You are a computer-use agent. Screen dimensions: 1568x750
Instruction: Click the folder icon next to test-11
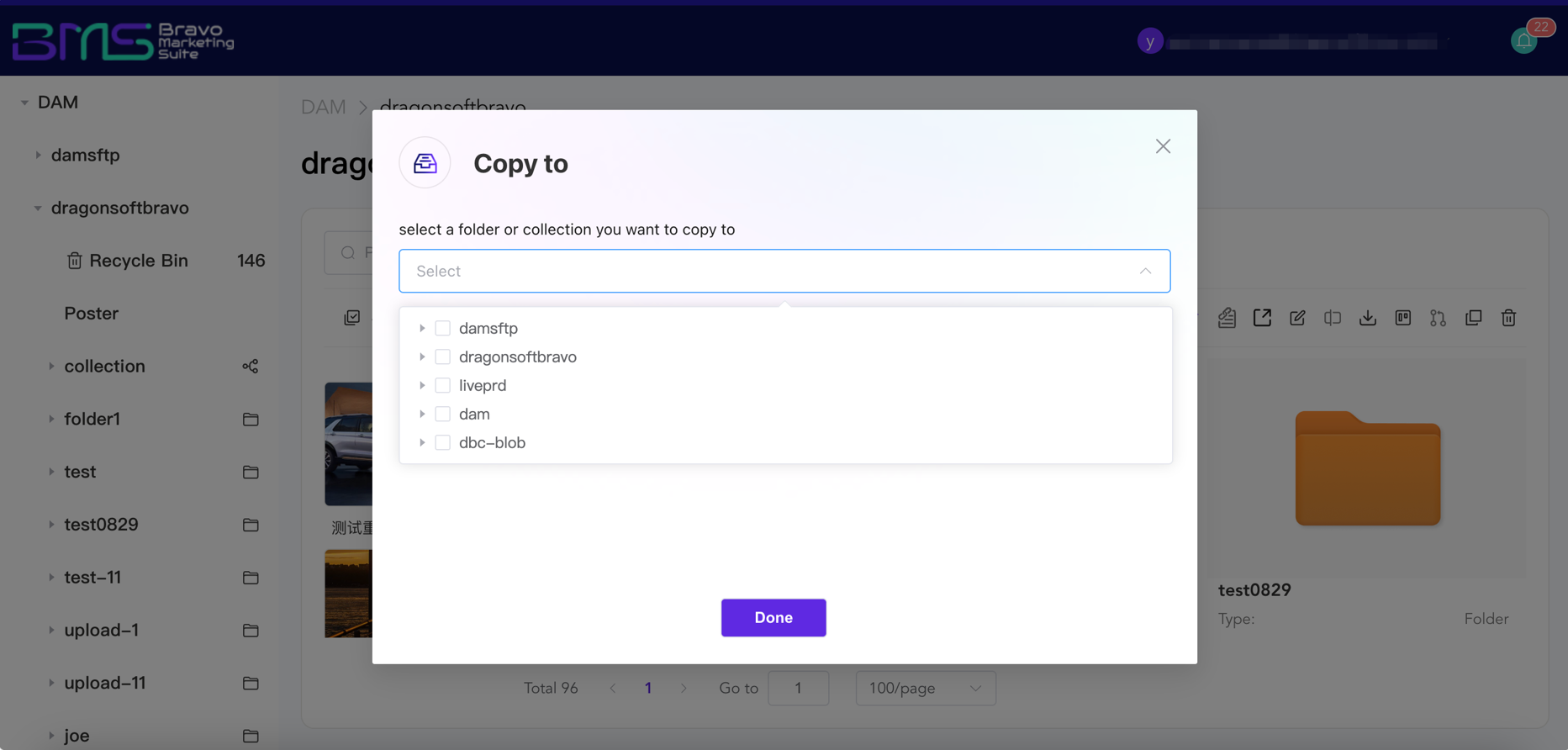pos(251,578)
